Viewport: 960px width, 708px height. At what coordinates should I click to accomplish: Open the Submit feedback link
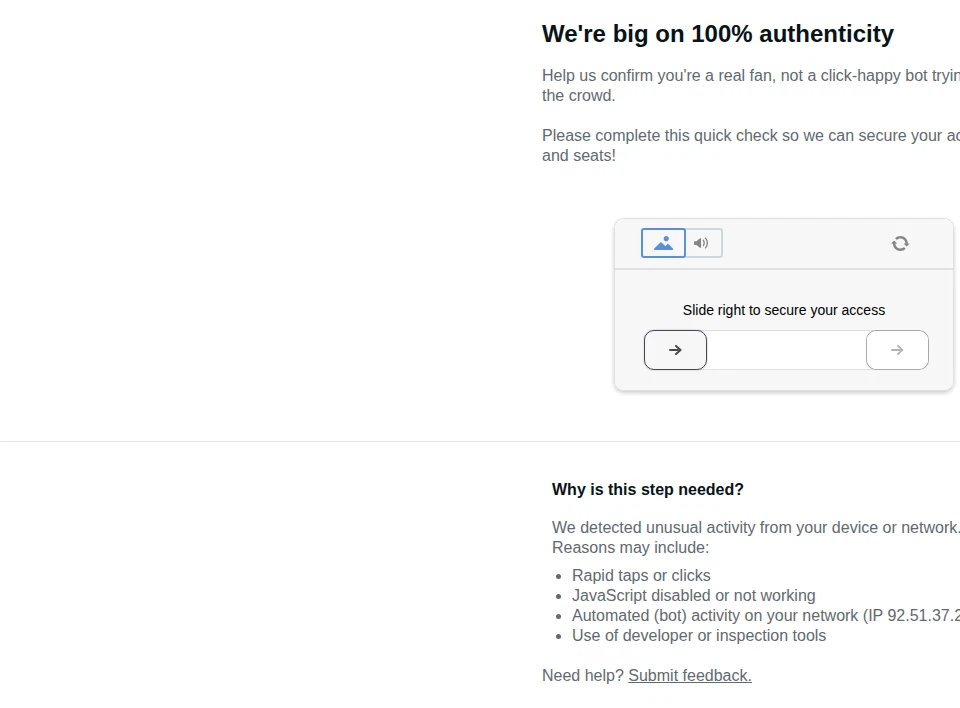coord(689,676)
